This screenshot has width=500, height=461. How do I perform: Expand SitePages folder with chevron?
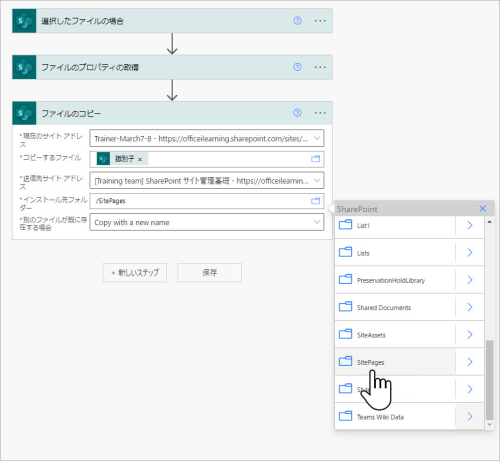[470, 362]
